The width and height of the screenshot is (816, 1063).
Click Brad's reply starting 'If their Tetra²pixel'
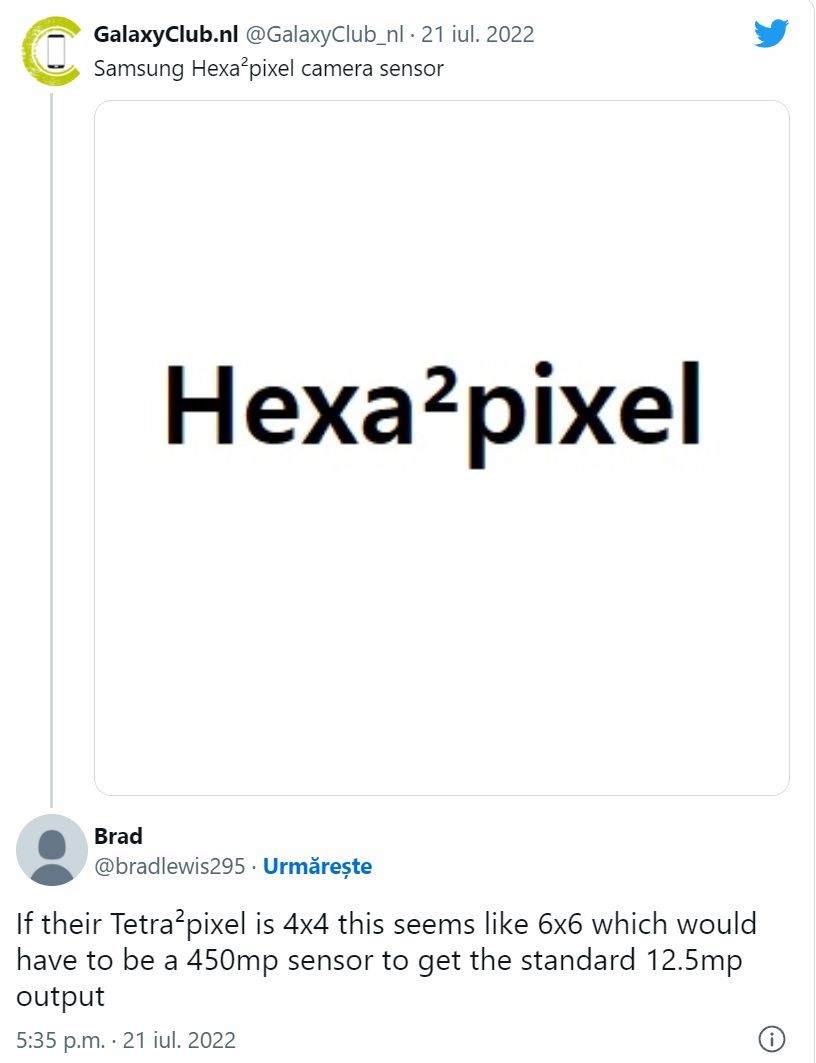pyautogui.click(x=386, y=959)
